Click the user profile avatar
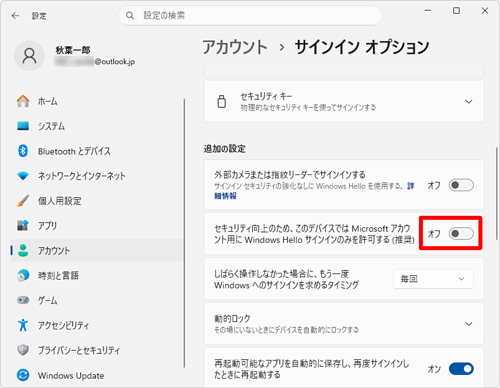The width and height of the screenshot is (500, 388). click(x=29, y=56)
